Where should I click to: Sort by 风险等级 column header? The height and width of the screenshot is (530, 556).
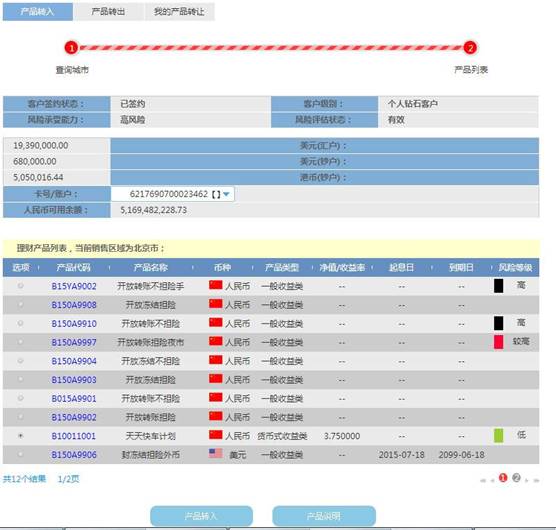(x=515, y=267)
